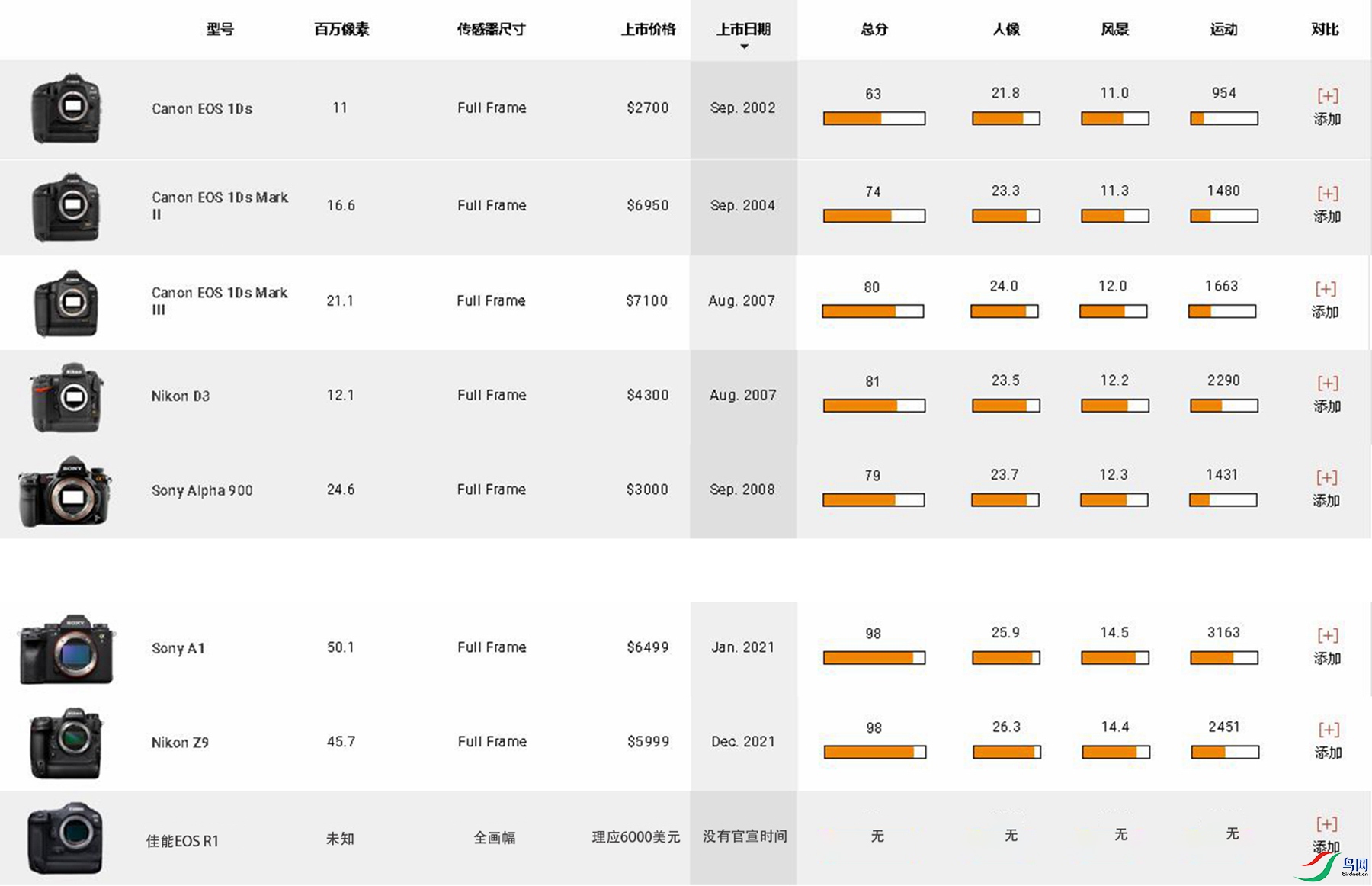Sort table by 上市价格 column header
Image resolution: width=1372 pixels, height=886 pixels.
click(x=648, y=30)
